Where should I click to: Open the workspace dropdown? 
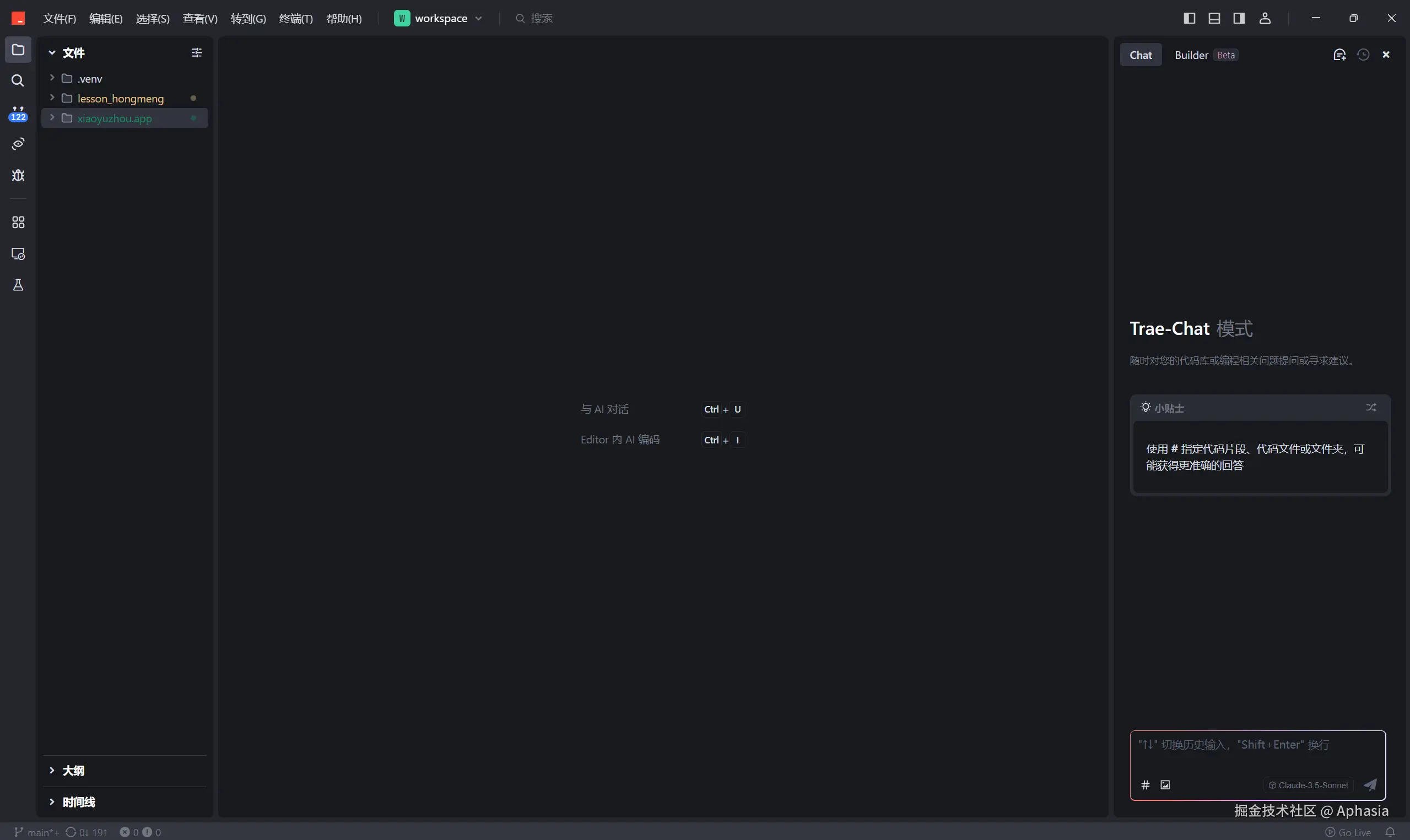point(439,18)
